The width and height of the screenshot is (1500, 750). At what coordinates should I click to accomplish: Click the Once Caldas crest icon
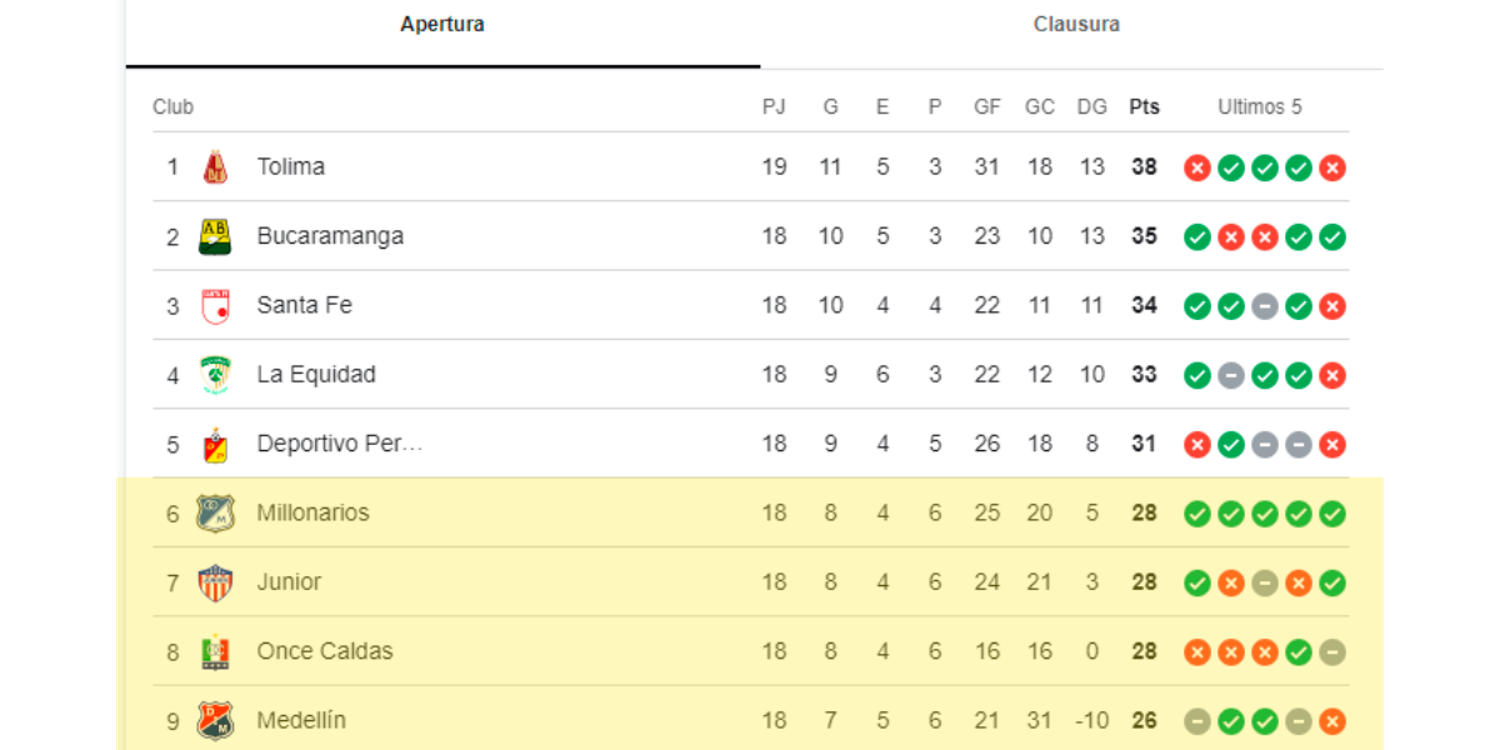215,652
